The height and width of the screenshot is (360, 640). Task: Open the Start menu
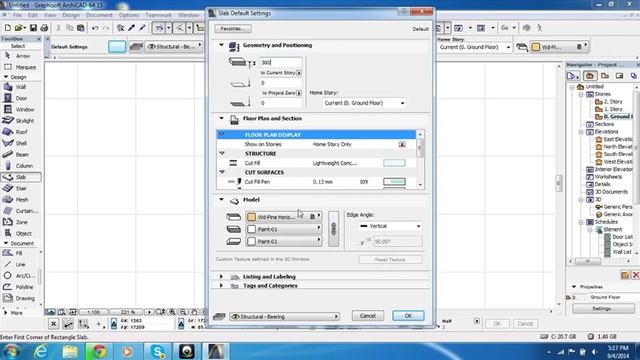pos(11,351)
